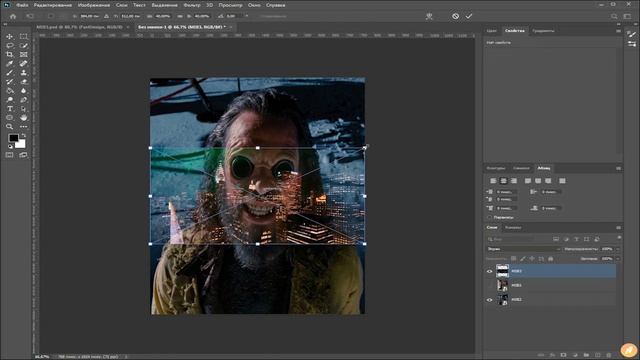Add a layer mask from the Layers panel

[x=563, y=355]
